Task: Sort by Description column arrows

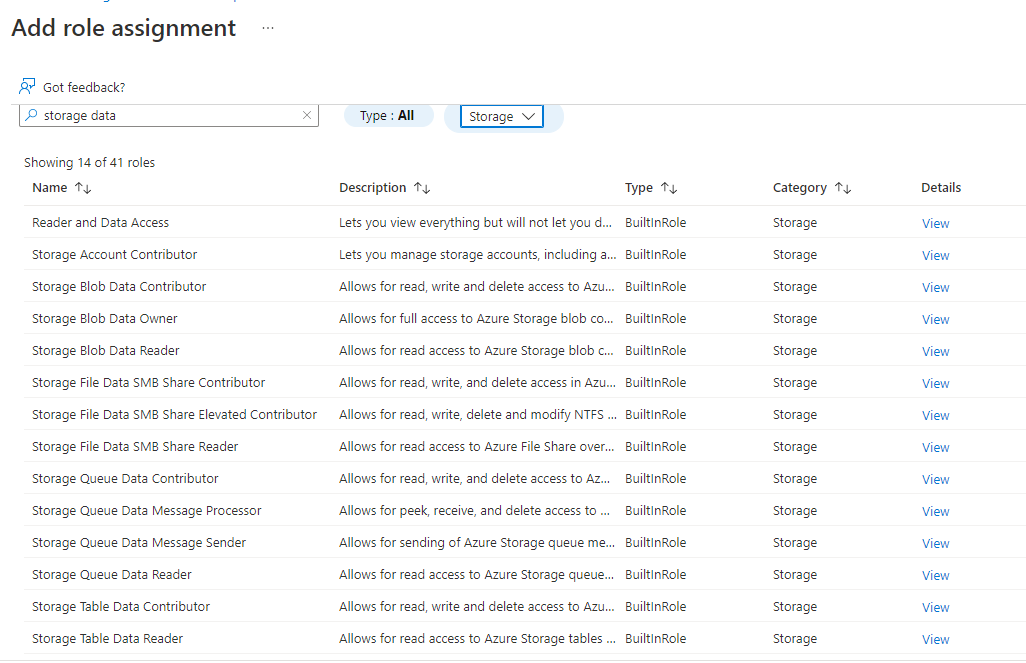Action: tap(422, 188)
